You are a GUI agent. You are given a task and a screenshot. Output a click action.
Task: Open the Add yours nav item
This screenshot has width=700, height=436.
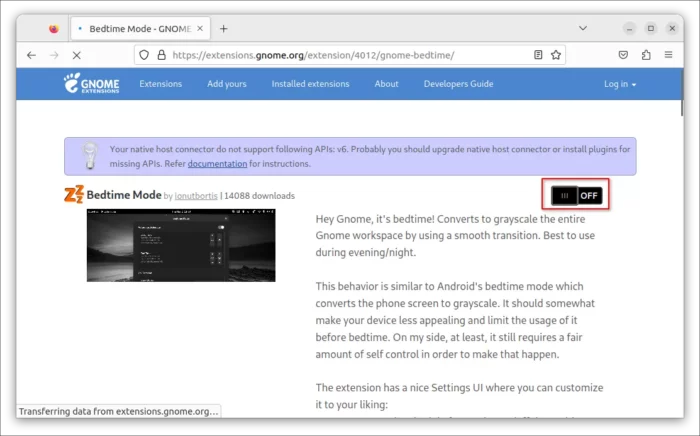(x=227, y=84)
